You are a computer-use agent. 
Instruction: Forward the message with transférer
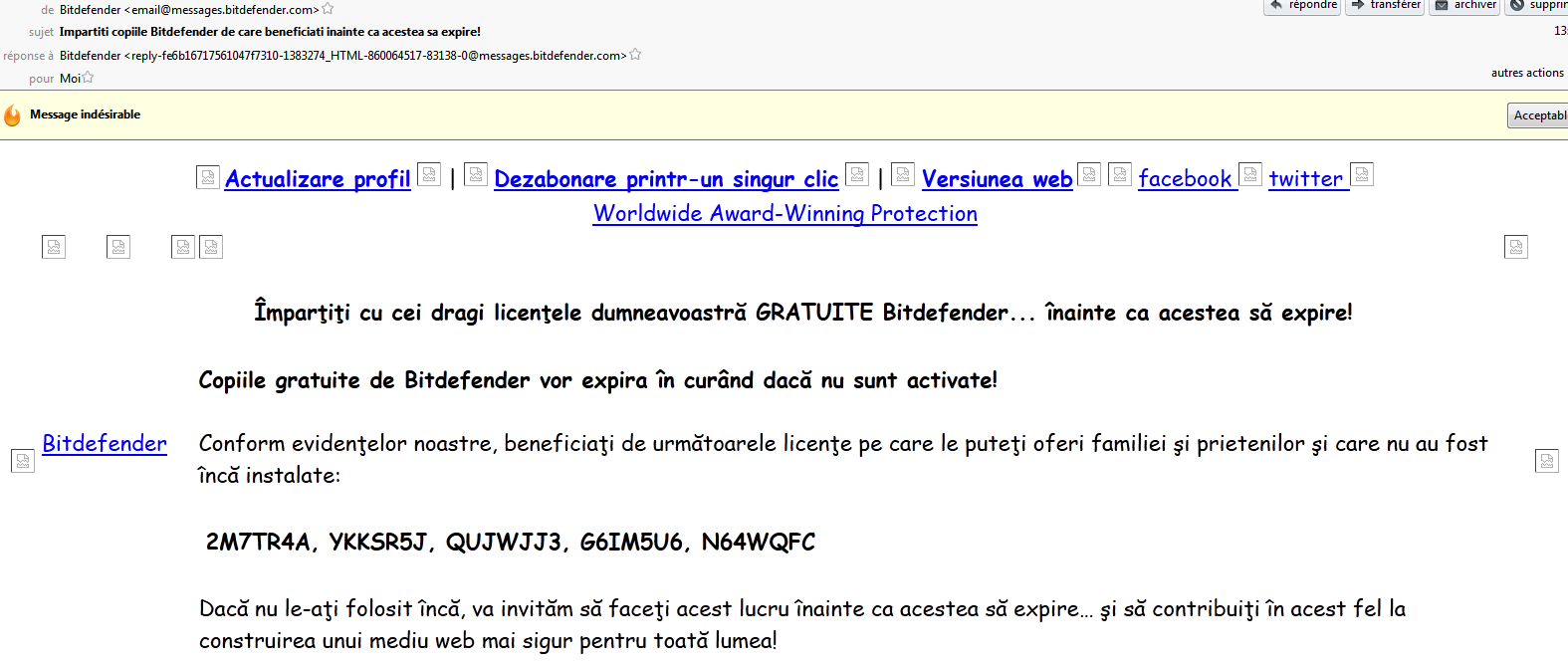click(x=1385, y=6)
